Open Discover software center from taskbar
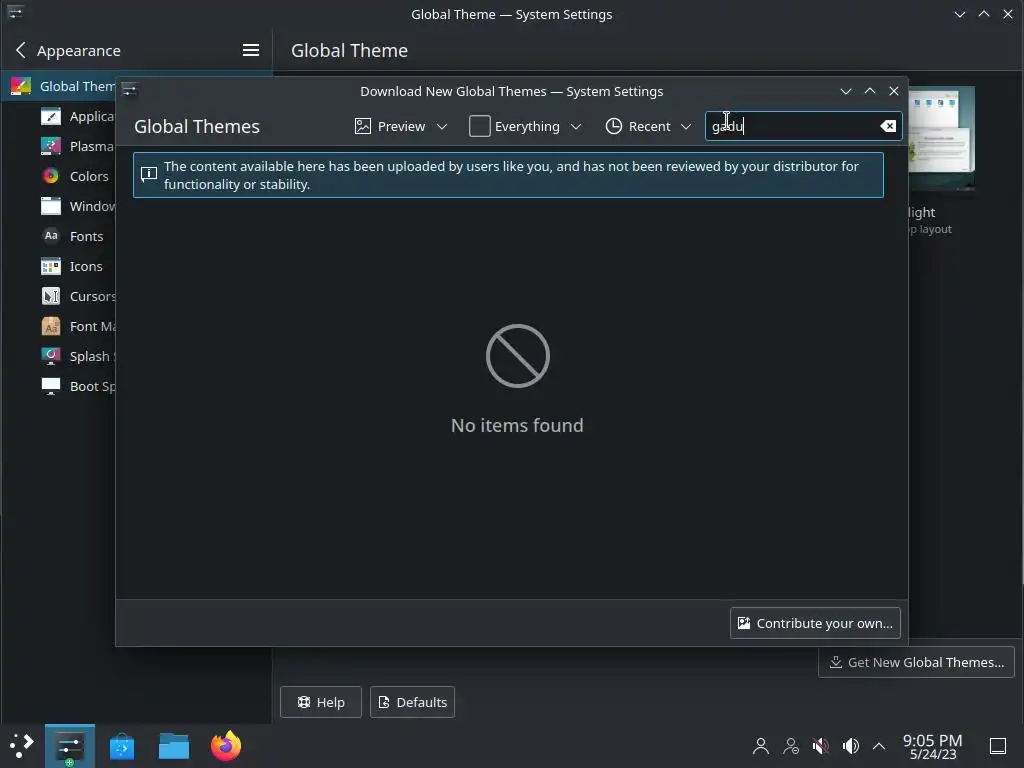This screenshot has width=1024, height=768. (121, 746)
